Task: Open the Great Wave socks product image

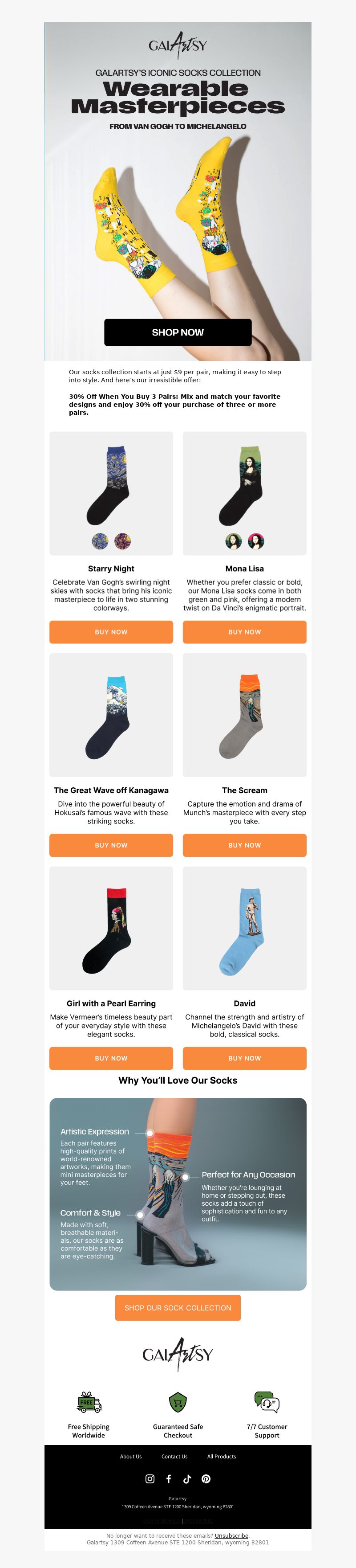Action: coord(111,715)
